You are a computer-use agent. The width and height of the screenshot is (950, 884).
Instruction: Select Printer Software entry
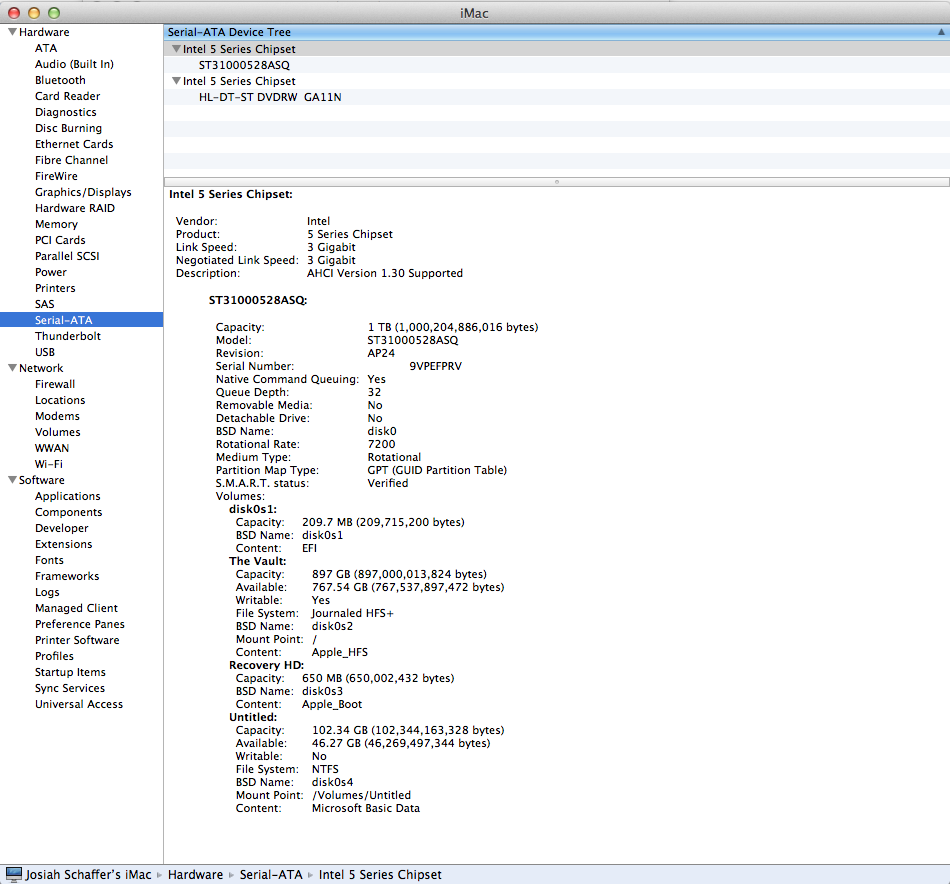coord(77,640)
